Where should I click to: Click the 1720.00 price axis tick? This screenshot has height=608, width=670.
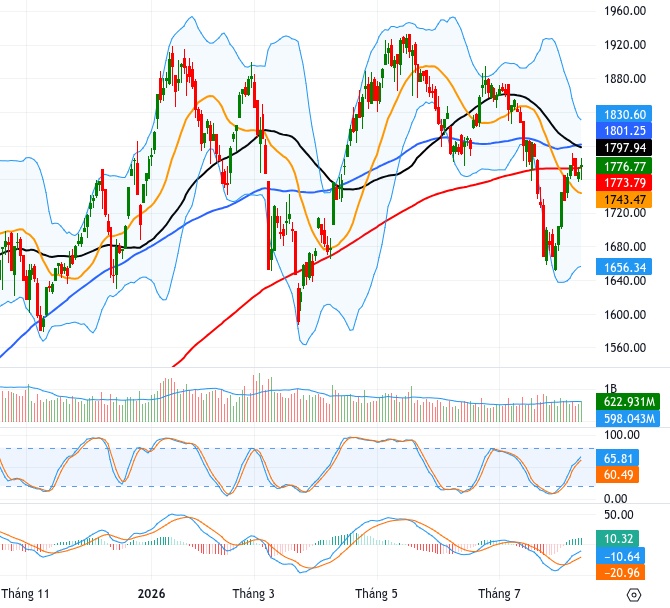click(625, 213)
